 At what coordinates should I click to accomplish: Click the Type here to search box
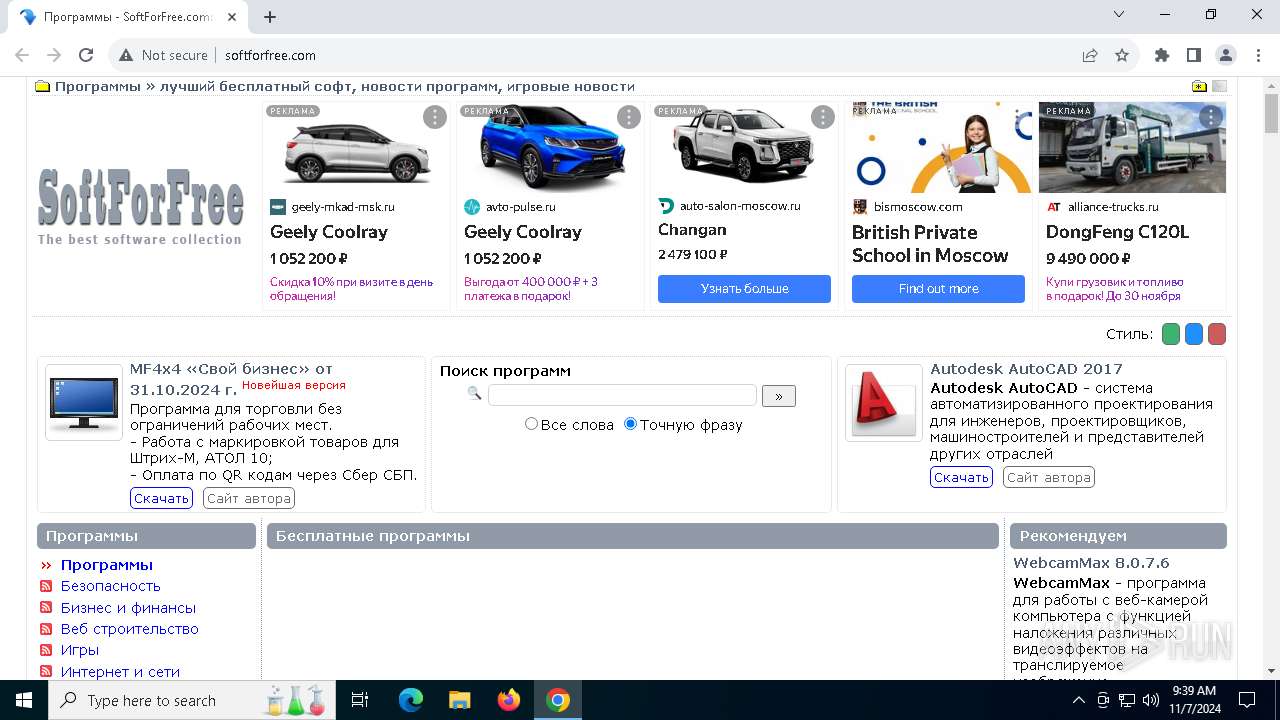pyautogui.click(x=190, y=700)
